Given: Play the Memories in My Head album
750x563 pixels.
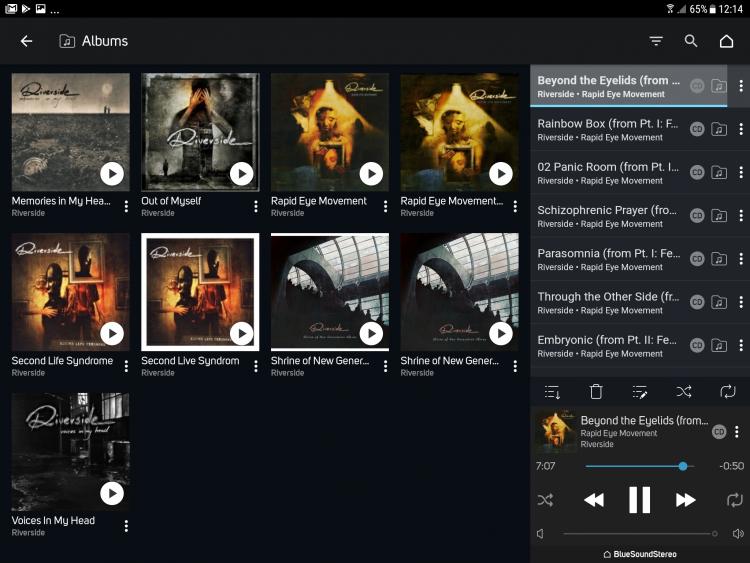Looking at the screenshot, I should pyautogui.click(x=112, y=174).
